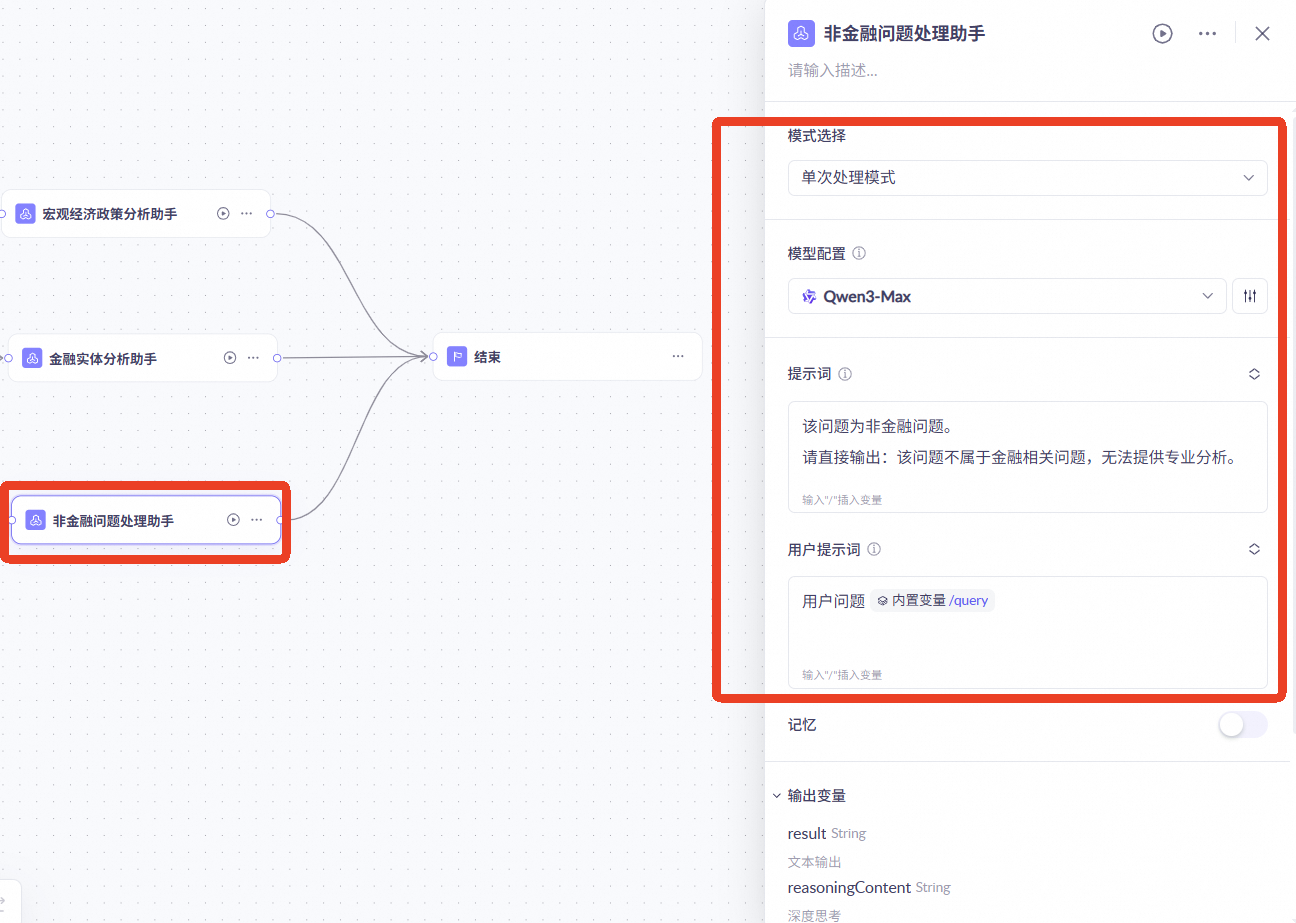The height and width of the screenshot is (923, 1296).
Task: Click into the 用户提示词 text area
Action: coord(1027,632)
